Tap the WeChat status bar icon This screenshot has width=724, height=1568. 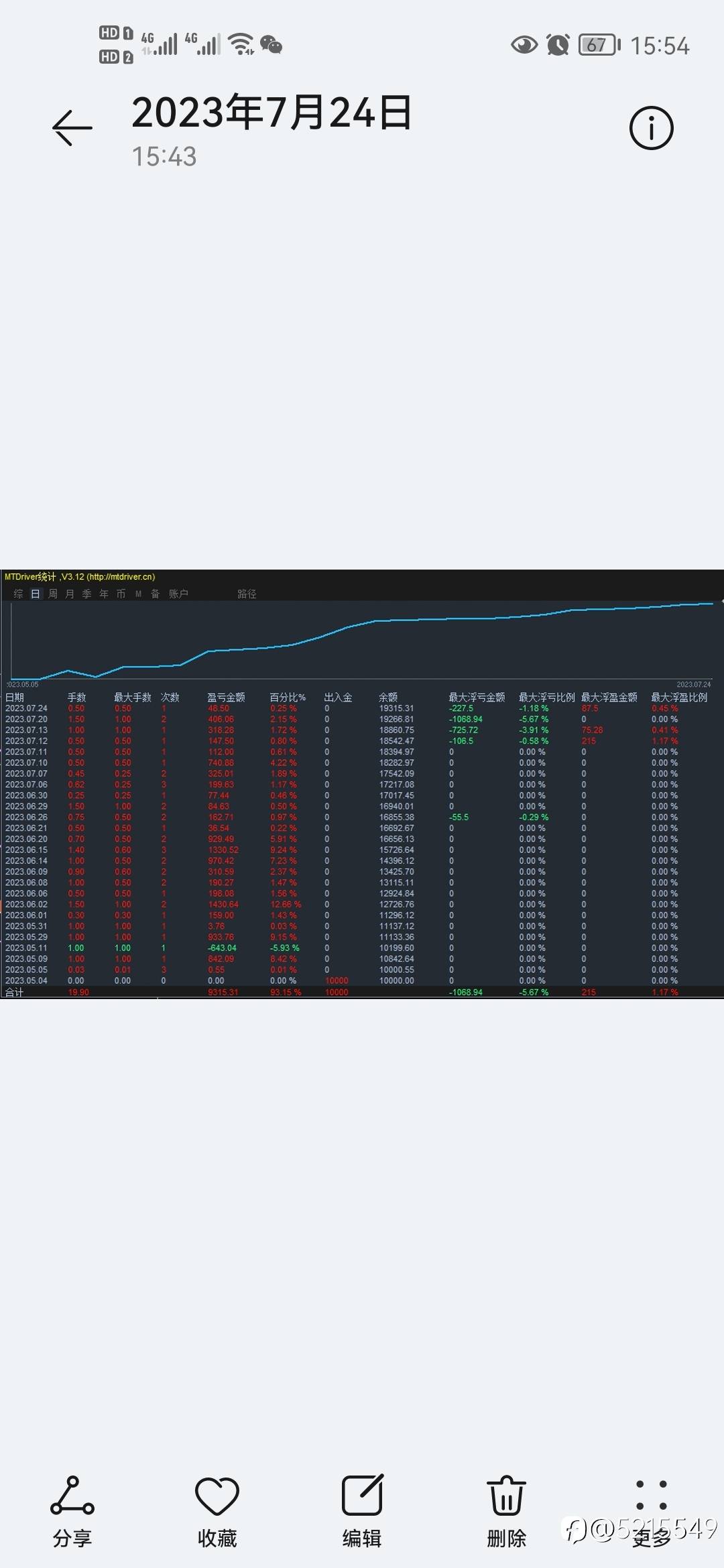click(x=271, y=45)
